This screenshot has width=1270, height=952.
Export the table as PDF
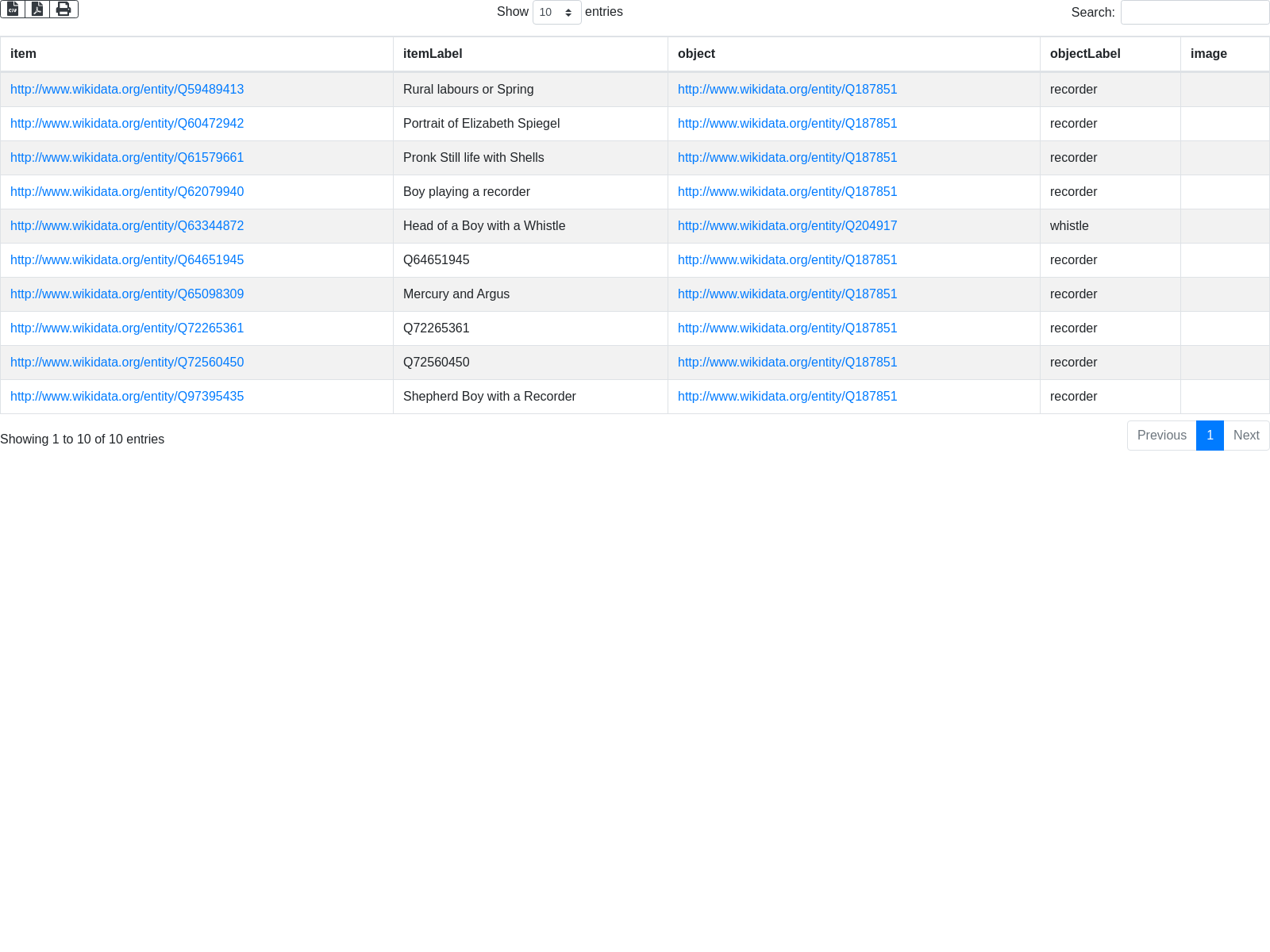click(37, 9)
